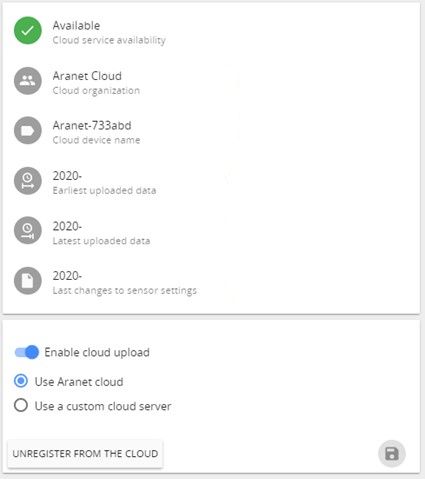Click the Aranet-733abd device name
The image size is (425, 479).
[x=92, y=126]
